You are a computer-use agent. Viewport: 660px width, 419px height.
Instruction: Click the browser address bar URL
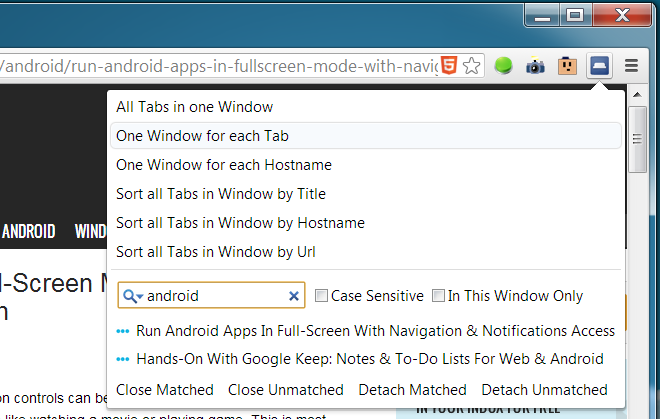[219, 66]
